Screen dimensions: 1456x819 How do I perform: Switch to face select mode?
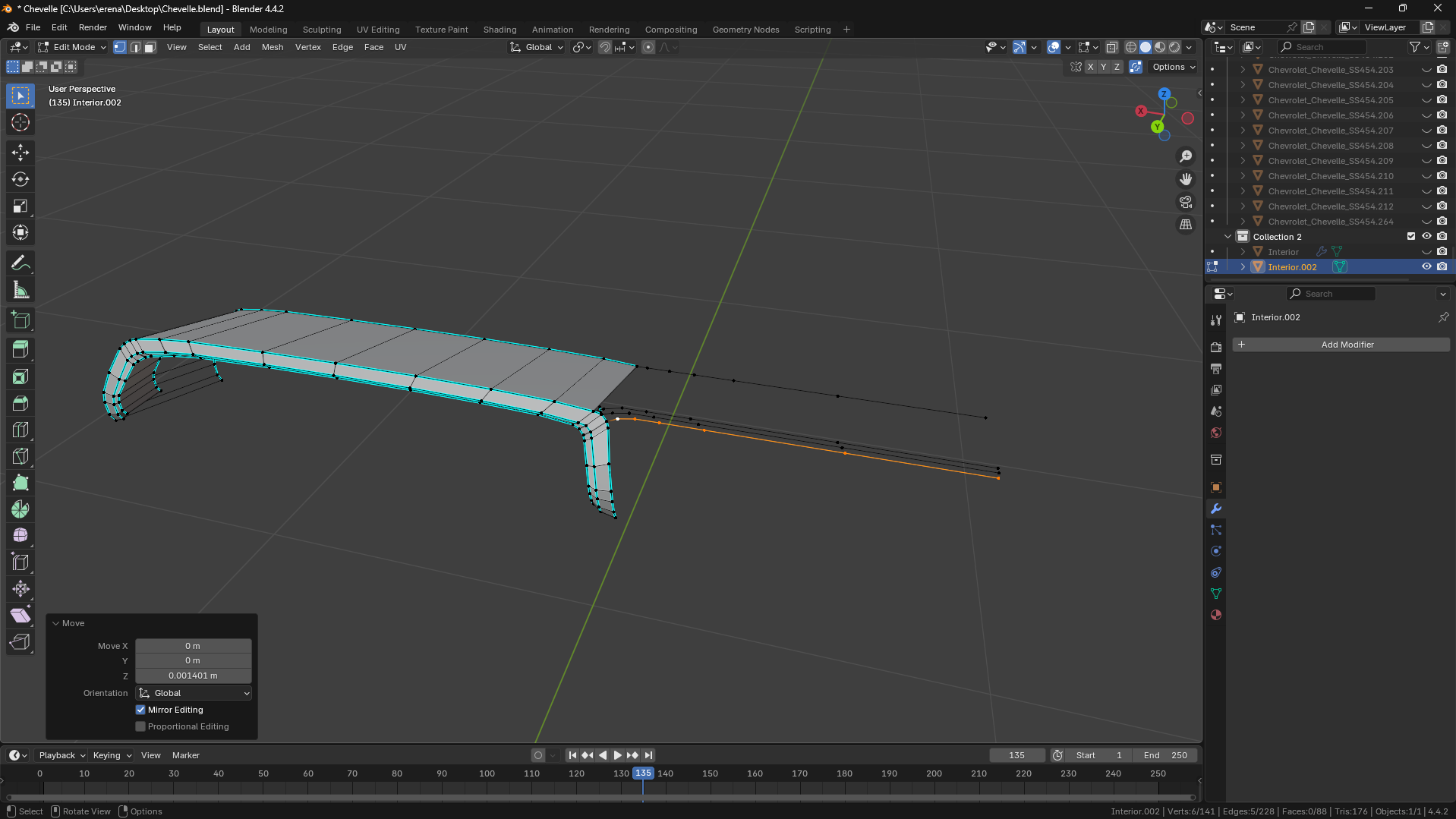[150, 47]
